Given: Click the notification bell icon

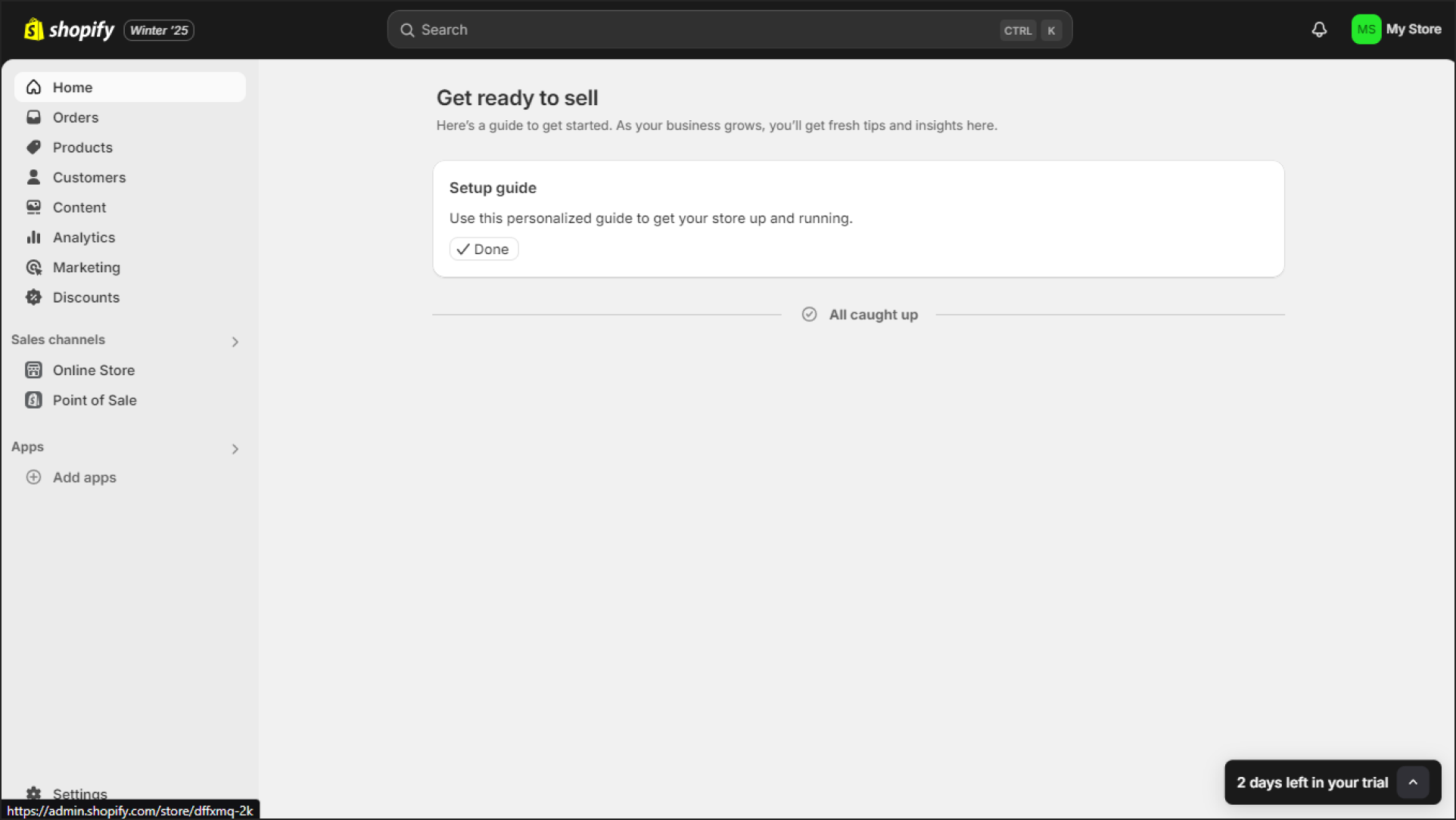Looking at the screenshot, I should [1319, 30].
